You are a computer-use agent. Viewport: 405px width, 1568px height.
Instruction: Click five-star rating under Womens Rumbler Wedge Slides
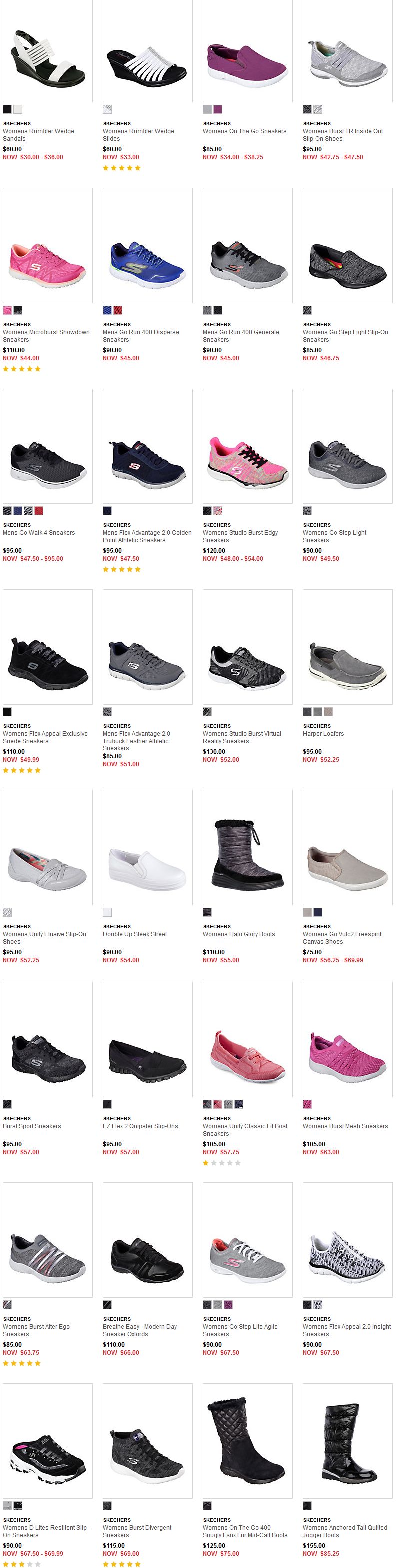coord(122,168)
